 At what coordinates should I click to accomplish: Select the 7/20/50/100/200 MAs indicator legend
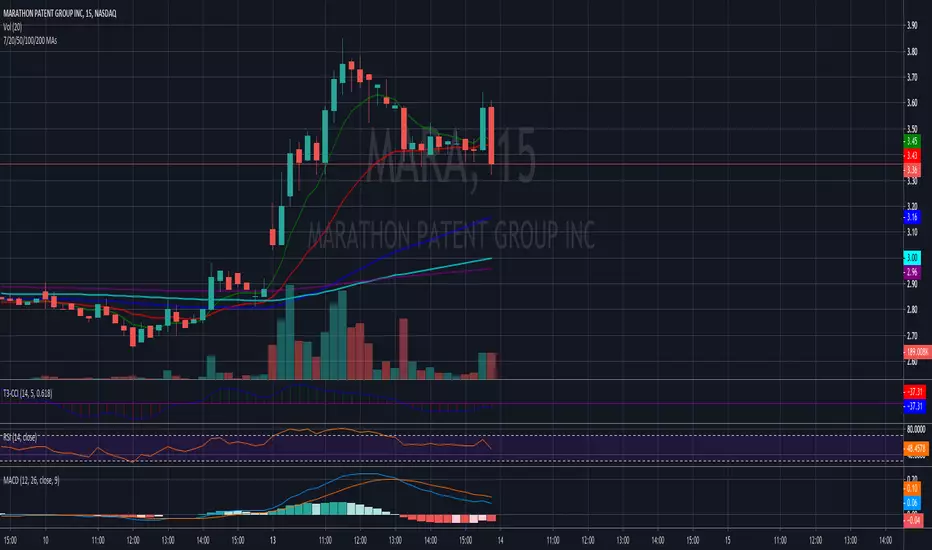[30, 40]
